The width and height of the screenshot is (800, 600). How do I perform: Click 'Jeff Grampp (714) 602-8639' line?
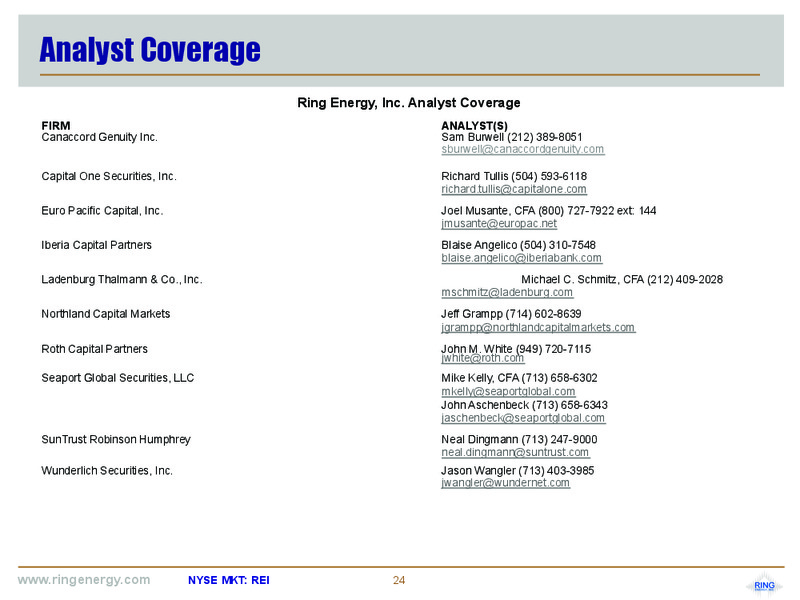[x=511, y=314]
